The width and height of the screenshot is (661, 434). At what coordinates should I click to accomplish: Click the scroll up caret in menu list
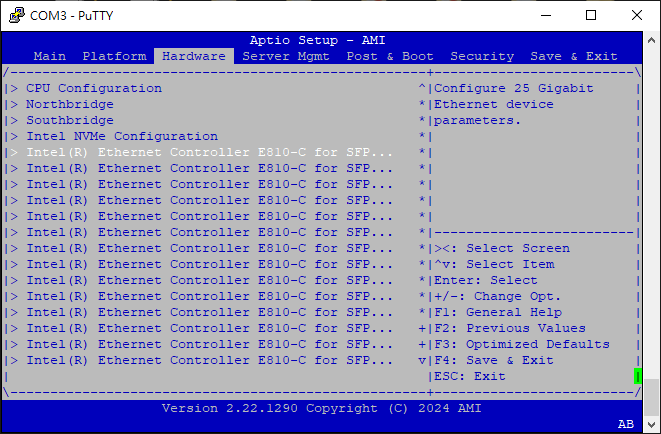coord(422,88)
